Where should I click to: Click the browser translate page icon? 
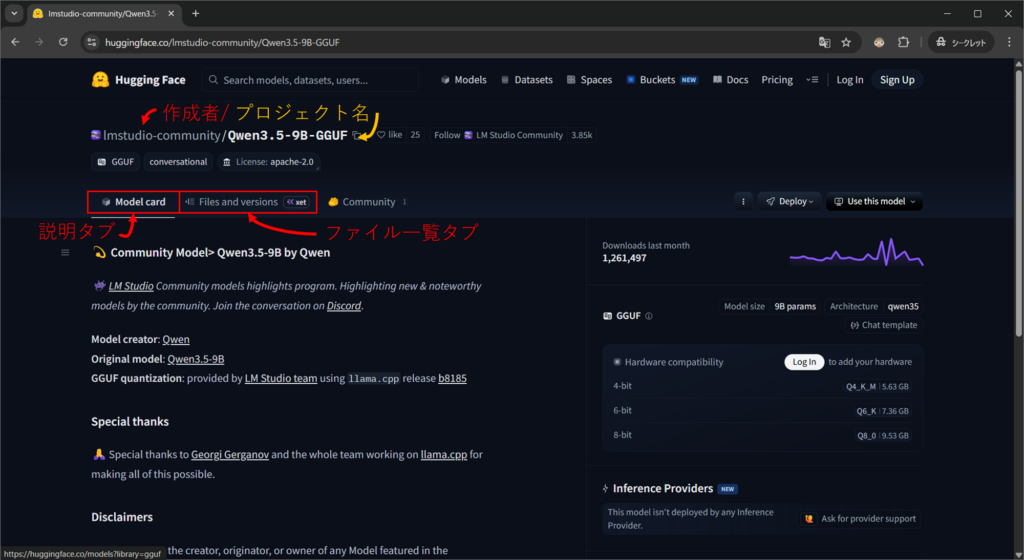(824, 43)
